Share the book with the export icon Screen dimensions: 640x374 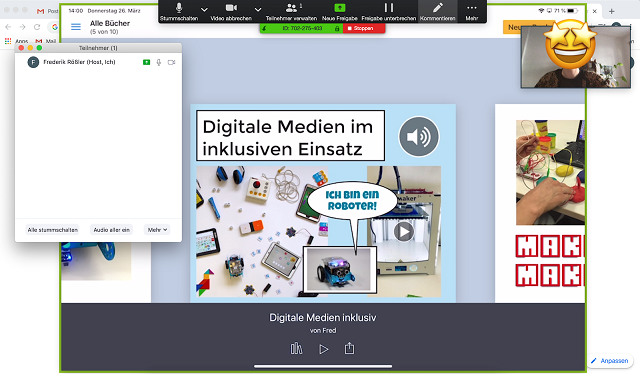point(349,348)
